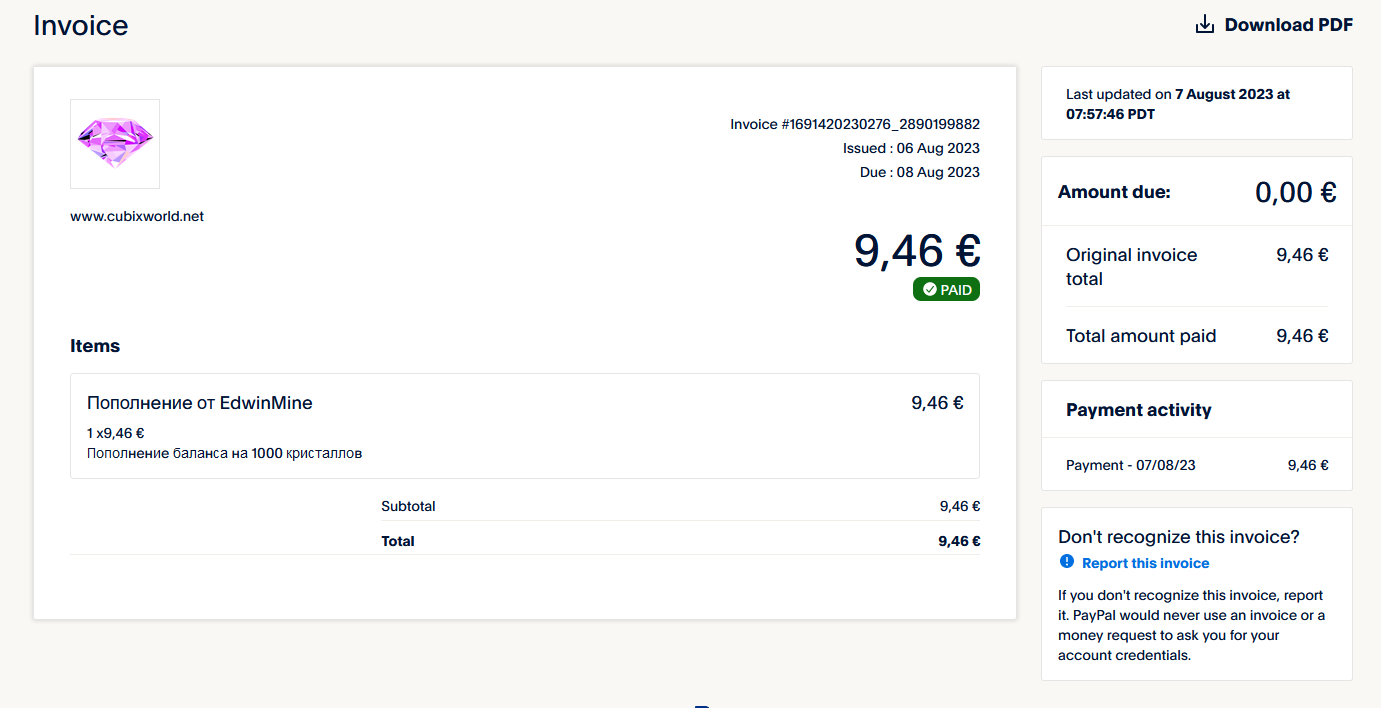Click the Original invoice total row
This screenshot has height=708, width=1381.
click(1196, 266)
